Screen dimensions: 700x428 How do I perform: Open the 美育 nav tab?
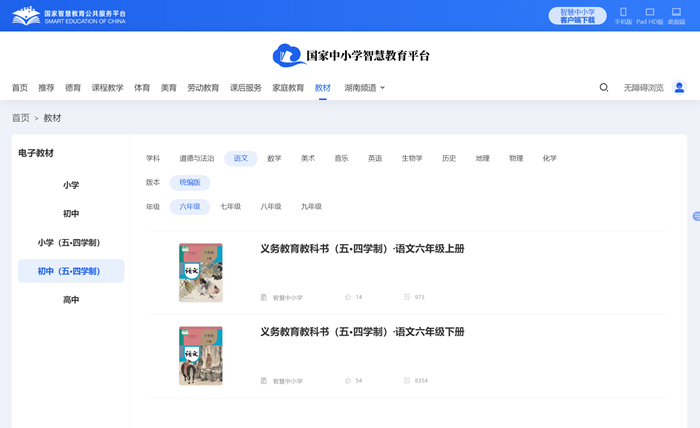pos(168,87)
